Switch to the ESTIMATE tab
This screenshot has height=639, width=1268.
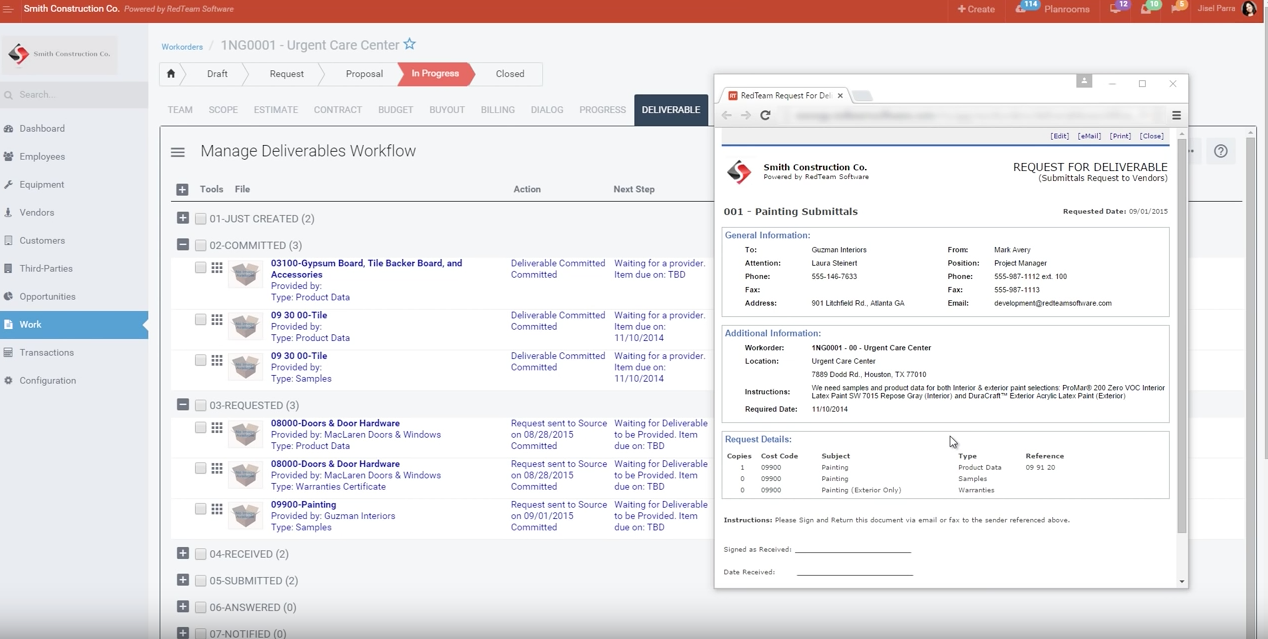tap(276, 110)
